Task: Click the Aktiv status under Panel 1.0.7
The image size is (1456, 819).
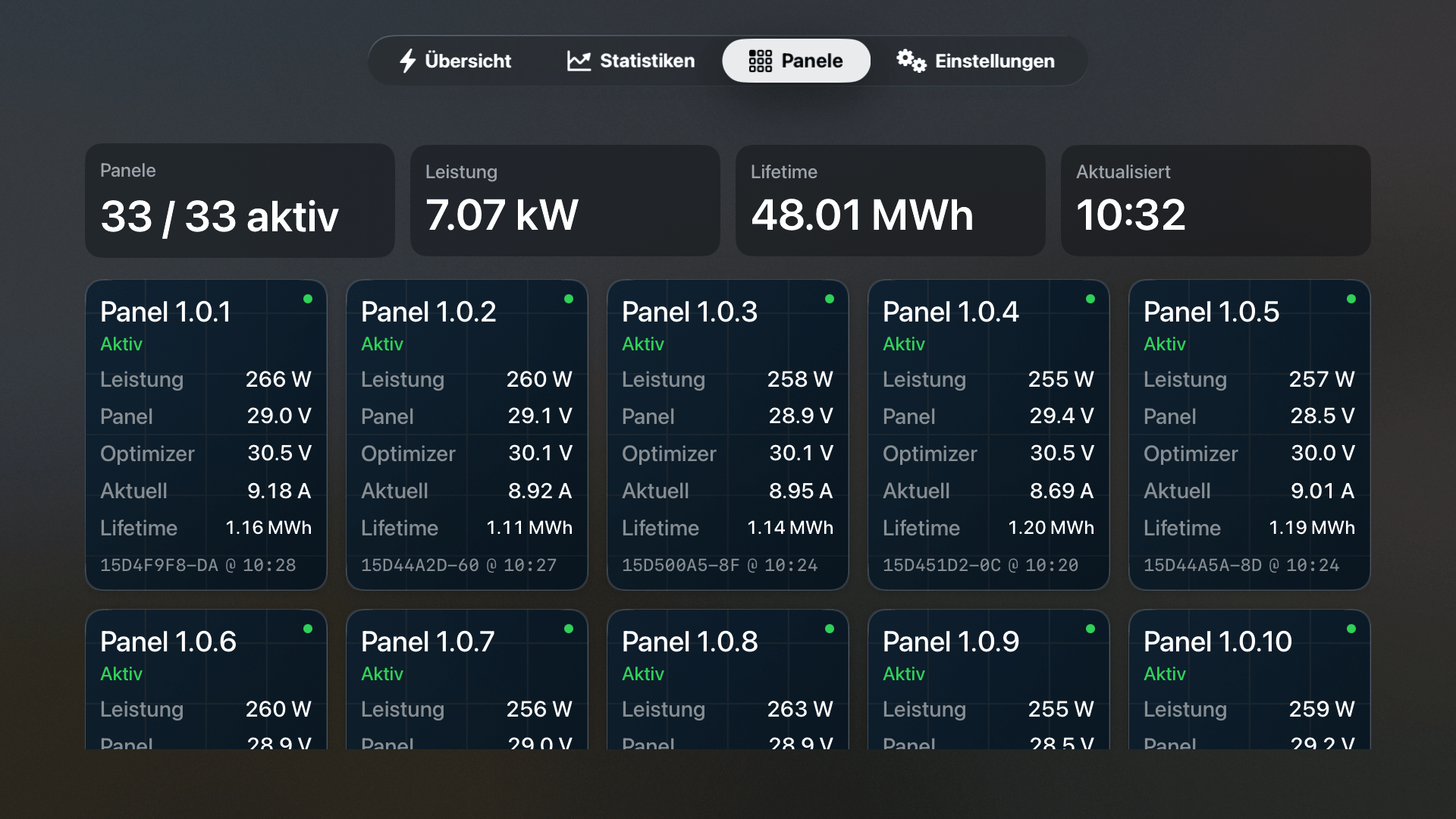Action: (382, 674)
